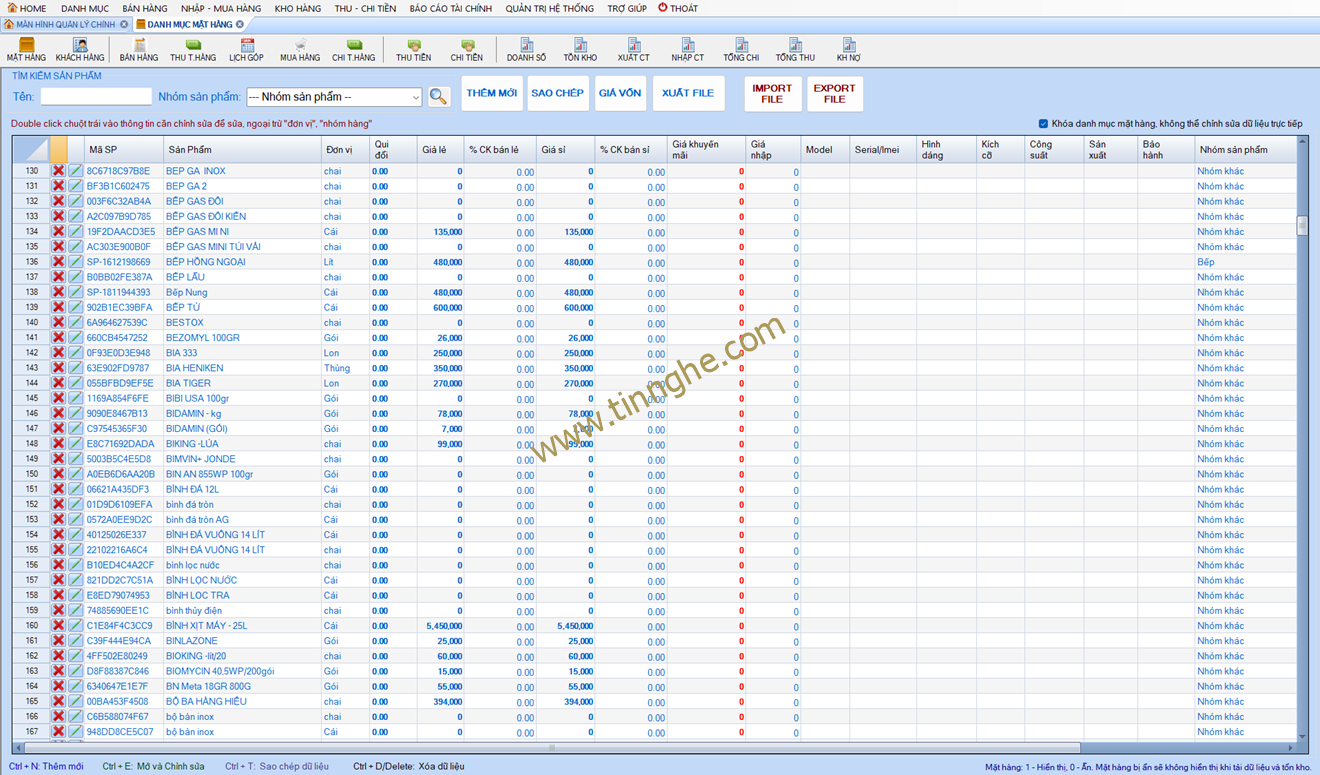Viewport: 1320px width, 775px height.
Task: Expand the Nhóm sản phẩm dropdown
Action: tap(415, 97)
